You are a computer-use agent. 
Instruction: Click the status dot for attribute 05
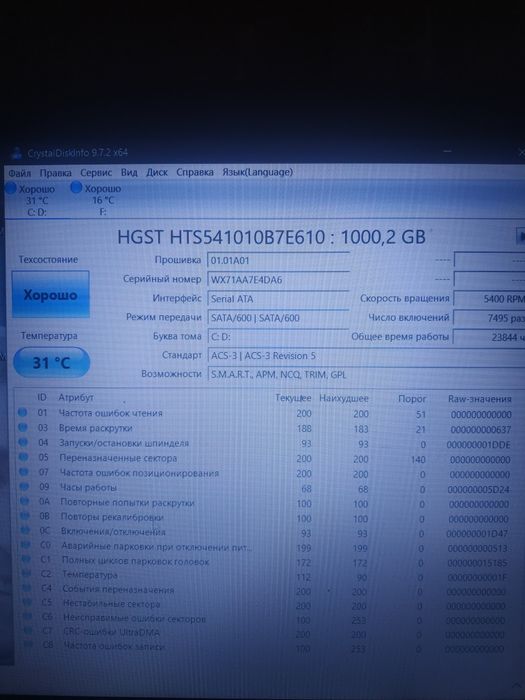coord(24,457)
